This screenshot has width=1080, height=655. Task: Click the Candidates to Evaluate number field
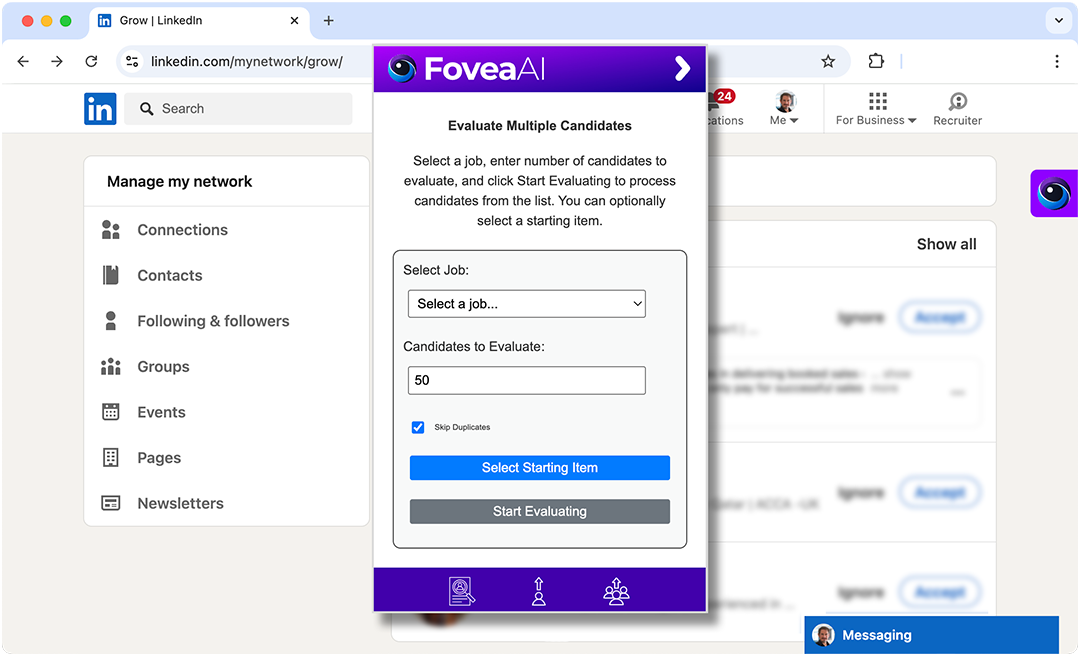coord(527,380)
